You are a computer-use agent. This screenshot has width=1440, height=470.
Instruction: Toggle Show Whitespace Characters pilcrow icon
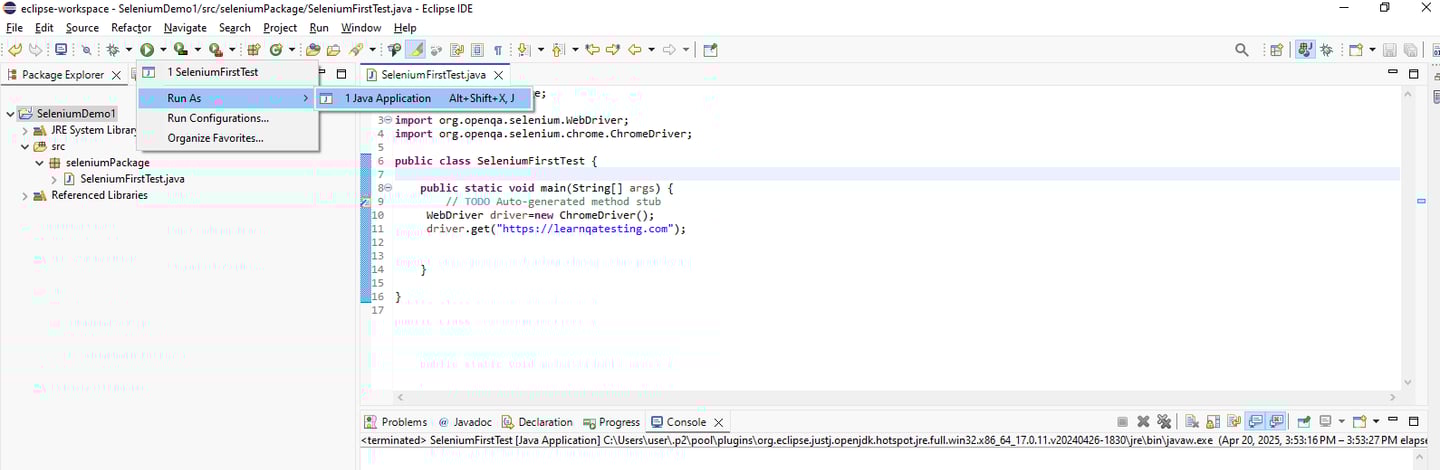pyautogui.click(x=498, y=50)
